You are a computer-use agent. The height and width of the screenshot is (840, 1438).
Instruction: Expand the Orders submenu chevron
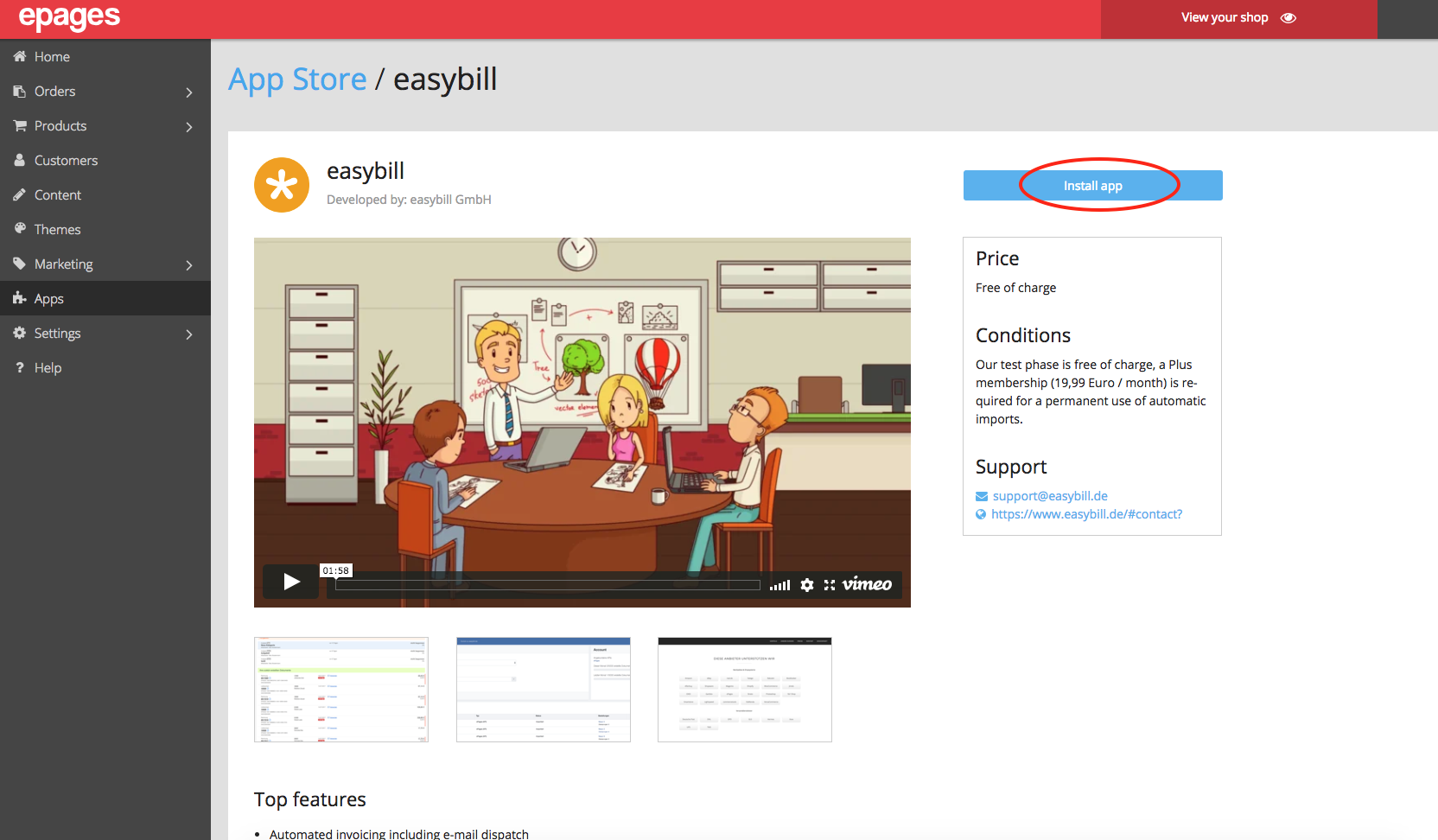pos(189,92)
